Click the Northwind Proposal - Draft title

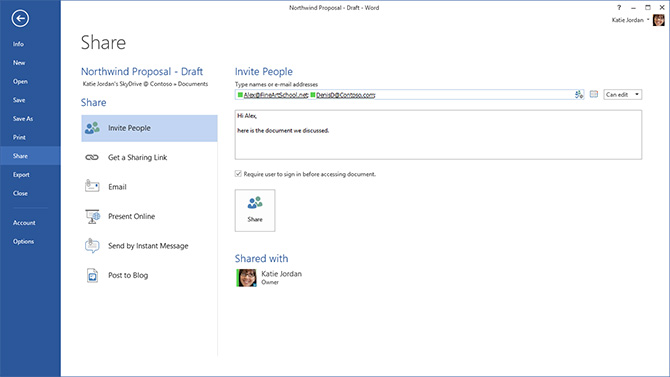(142, 71)
